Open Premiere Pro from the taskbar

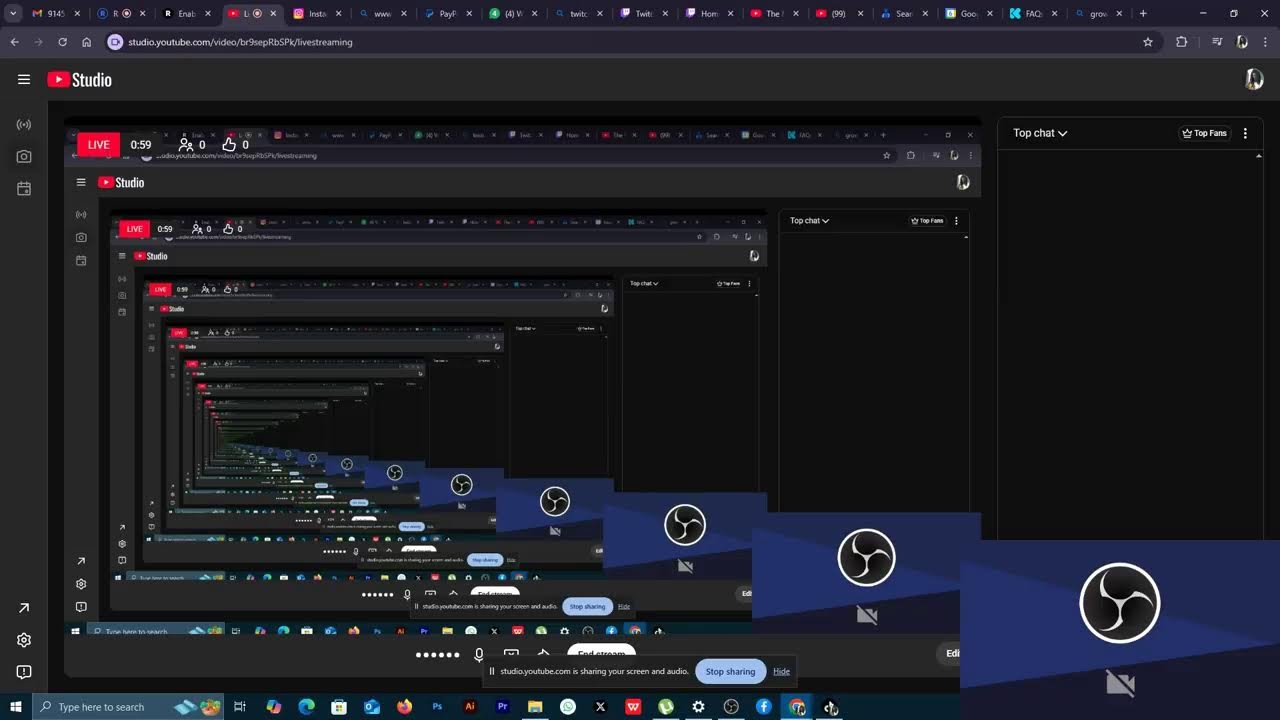pyautogui.click(x=502, y=707)
